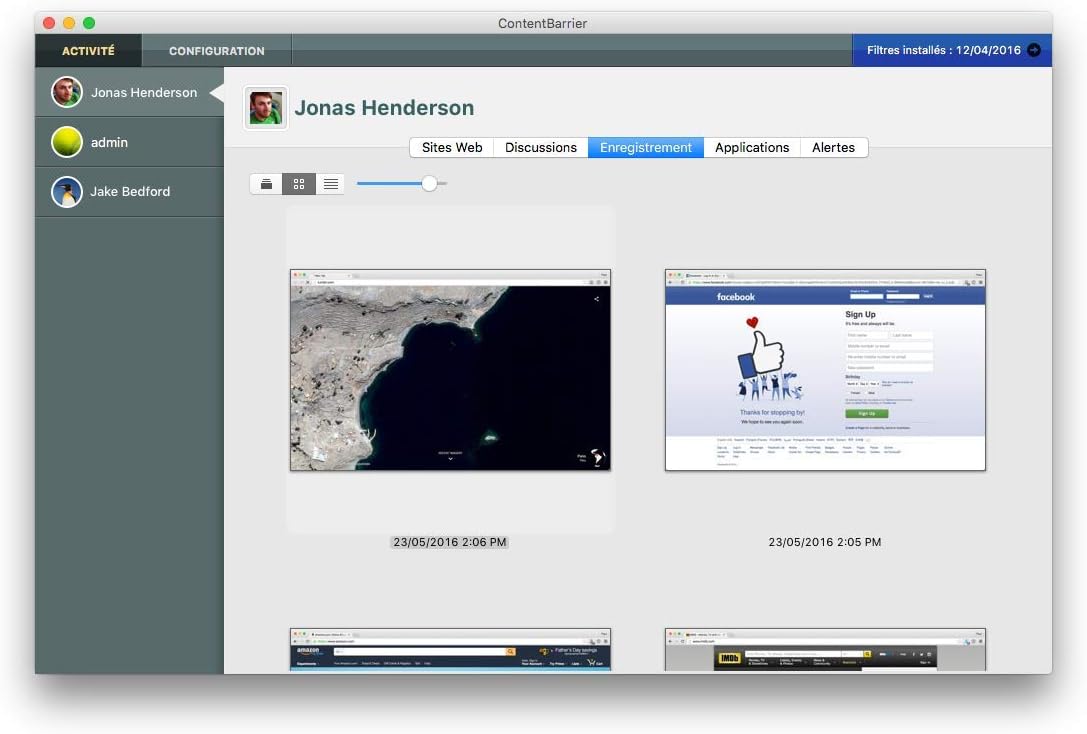This screenshot has height=734, width=1087.
Task: Select the grid view icon
Action: [298, 183]
